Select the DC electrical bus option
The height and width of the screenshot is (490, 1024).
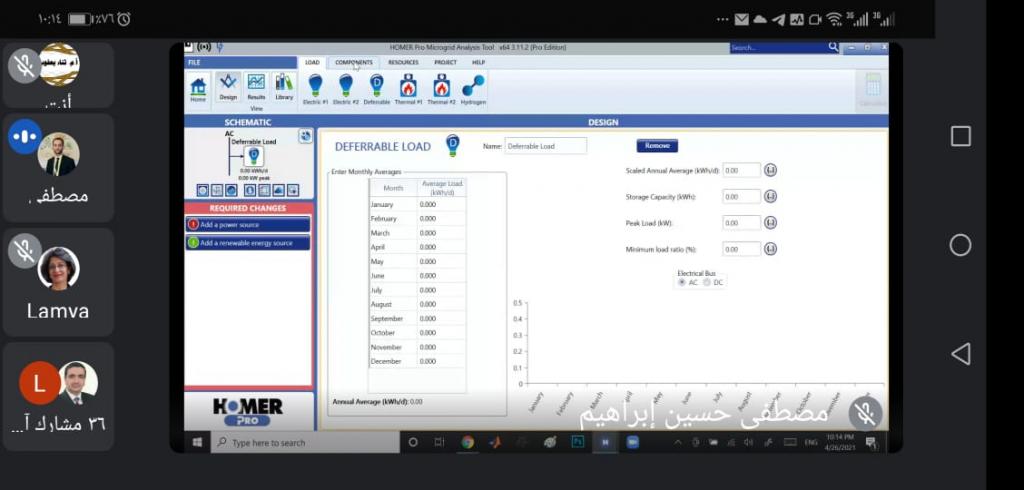[707, 283]
